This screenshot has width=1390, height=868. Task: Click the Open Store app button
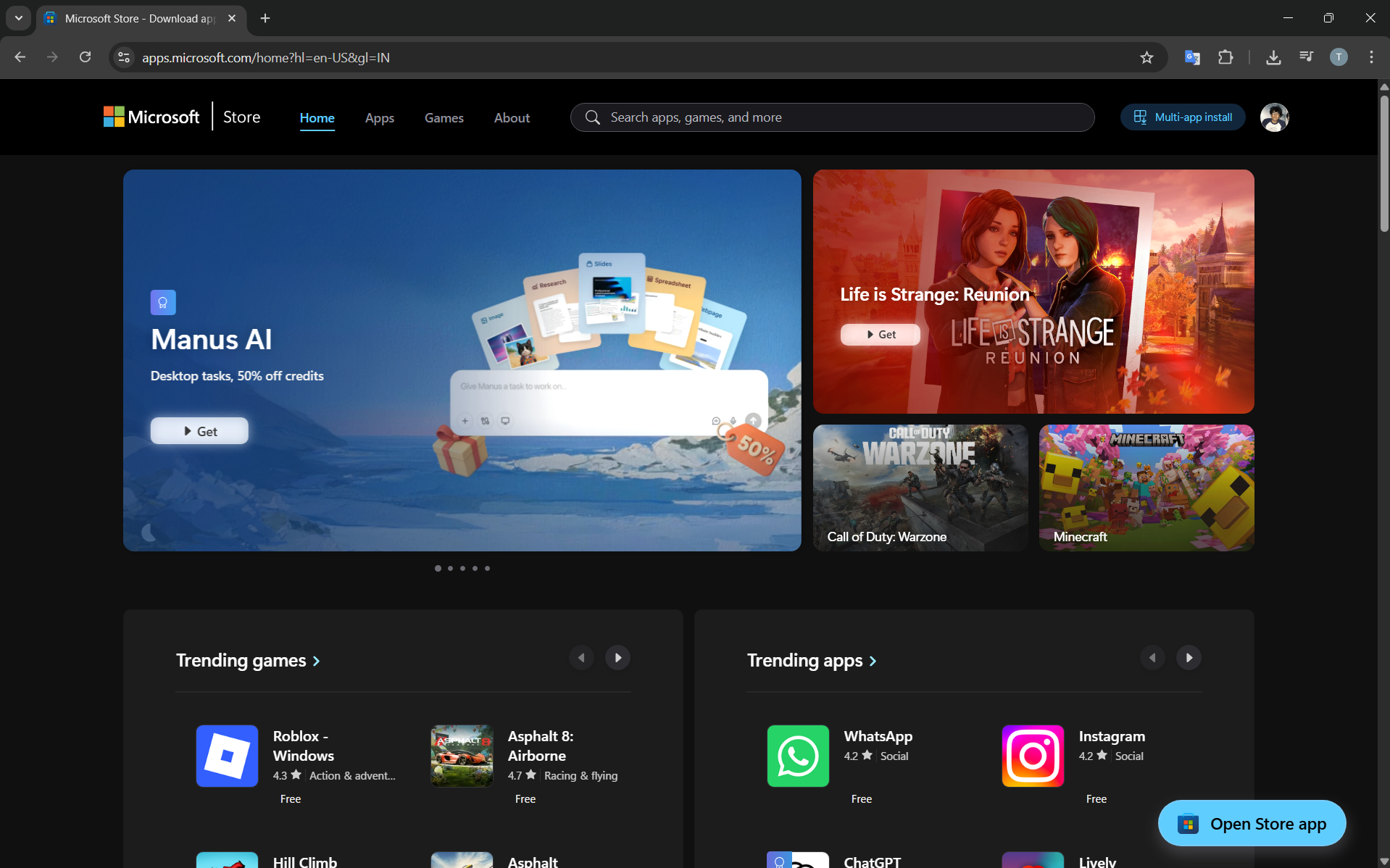tap(1252, 823)
